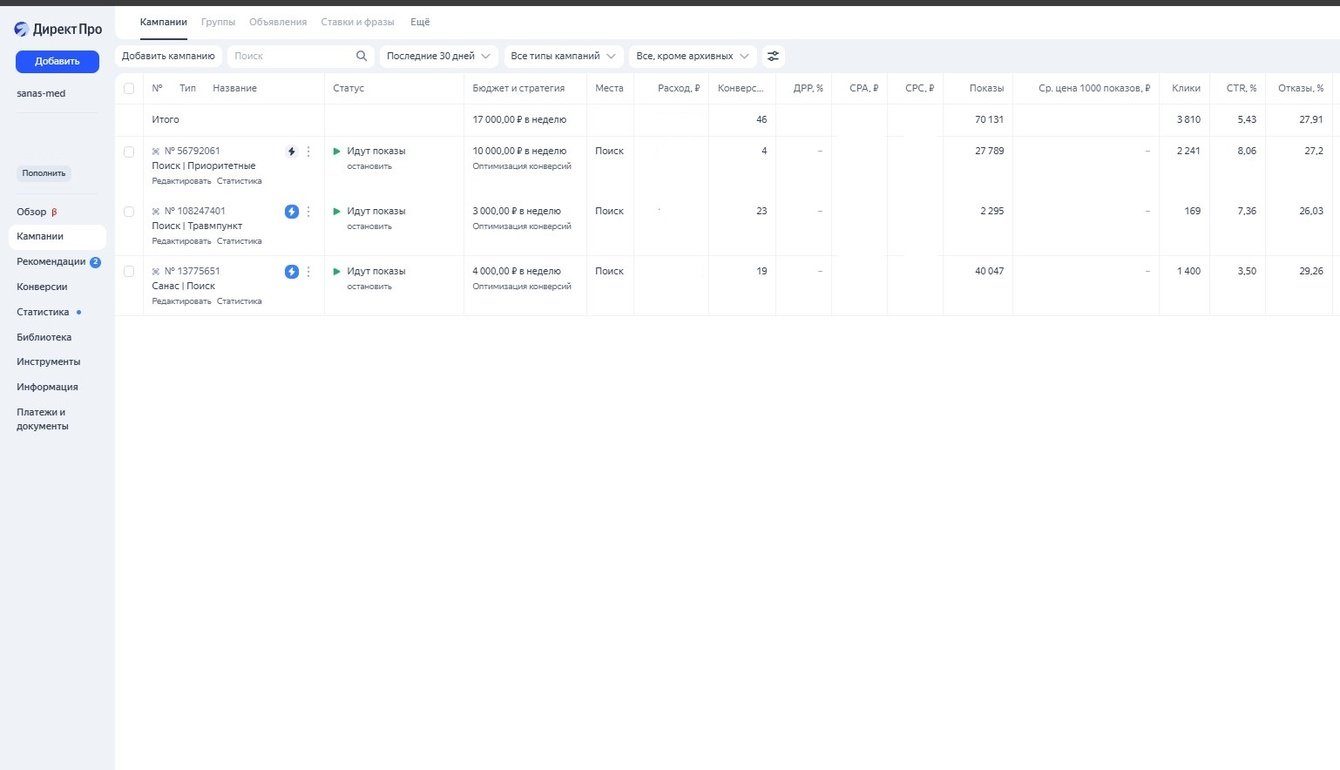This screenshot has height=770, width=1340.
Task: Check the box for campaign № 56792061
Action: click(129, 152)
